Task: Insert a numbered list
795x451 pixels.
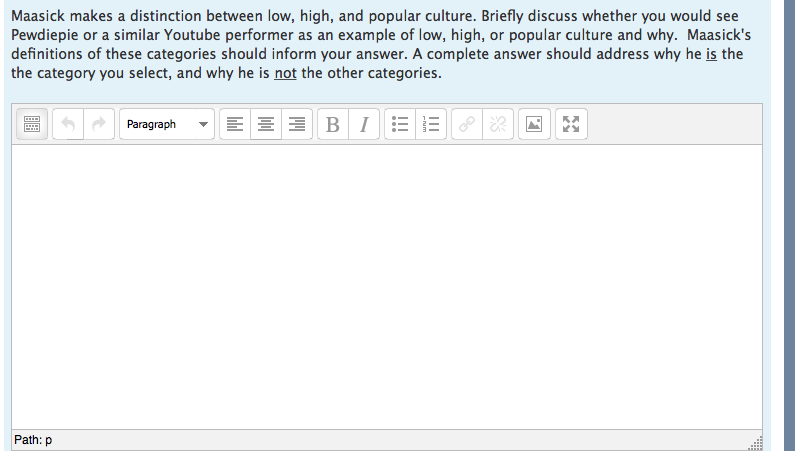Action: tap(431, 124)
